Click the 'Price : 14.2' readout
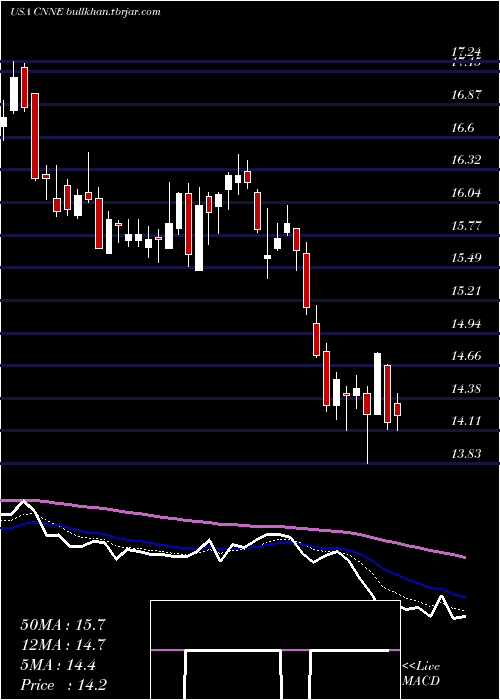 [63, 685]
